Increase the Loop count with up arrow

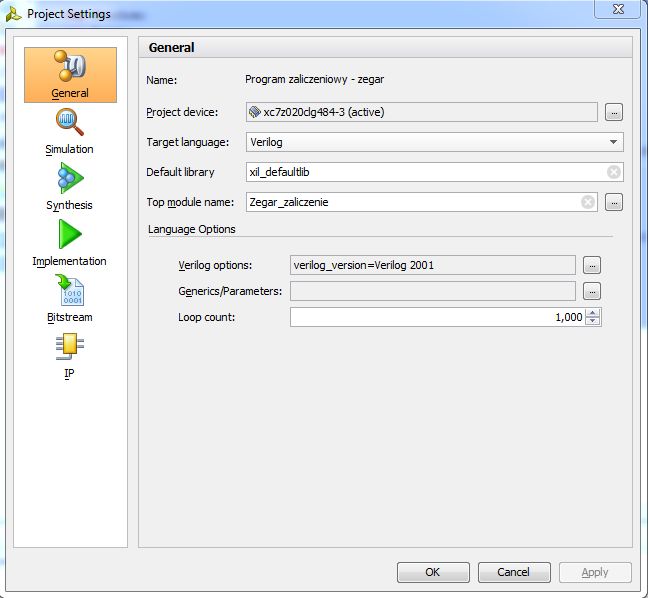pos(593,313)
